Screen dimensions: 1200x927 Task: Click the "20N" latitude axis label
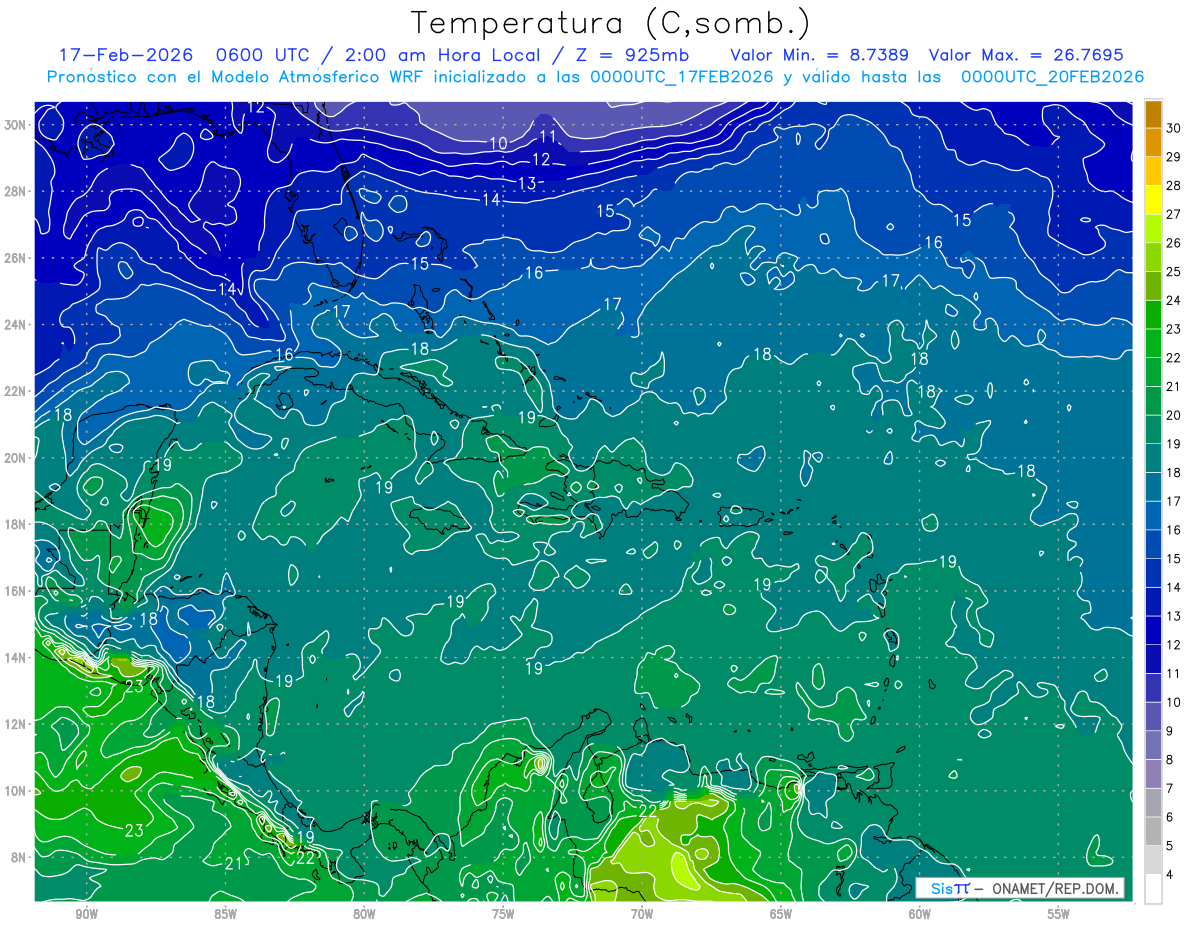17,457
